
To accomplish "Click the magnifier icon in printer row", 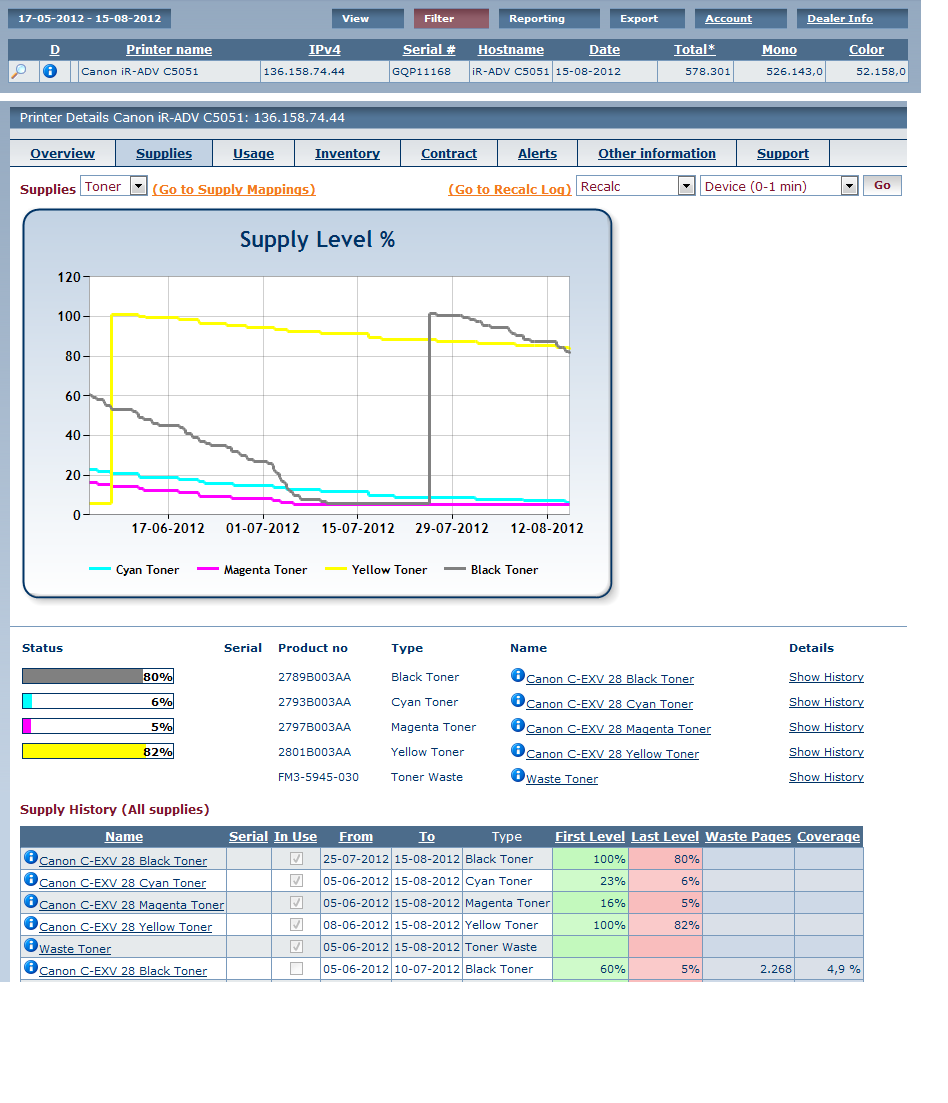I will [x=19, y=71].
